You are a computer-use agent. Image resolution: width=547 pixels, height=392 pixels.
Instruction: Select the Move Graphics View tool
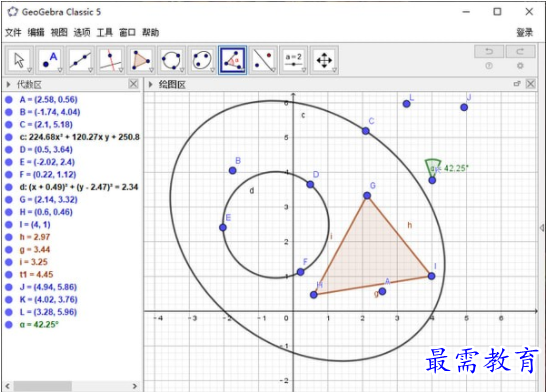click(x=324, y=60)
